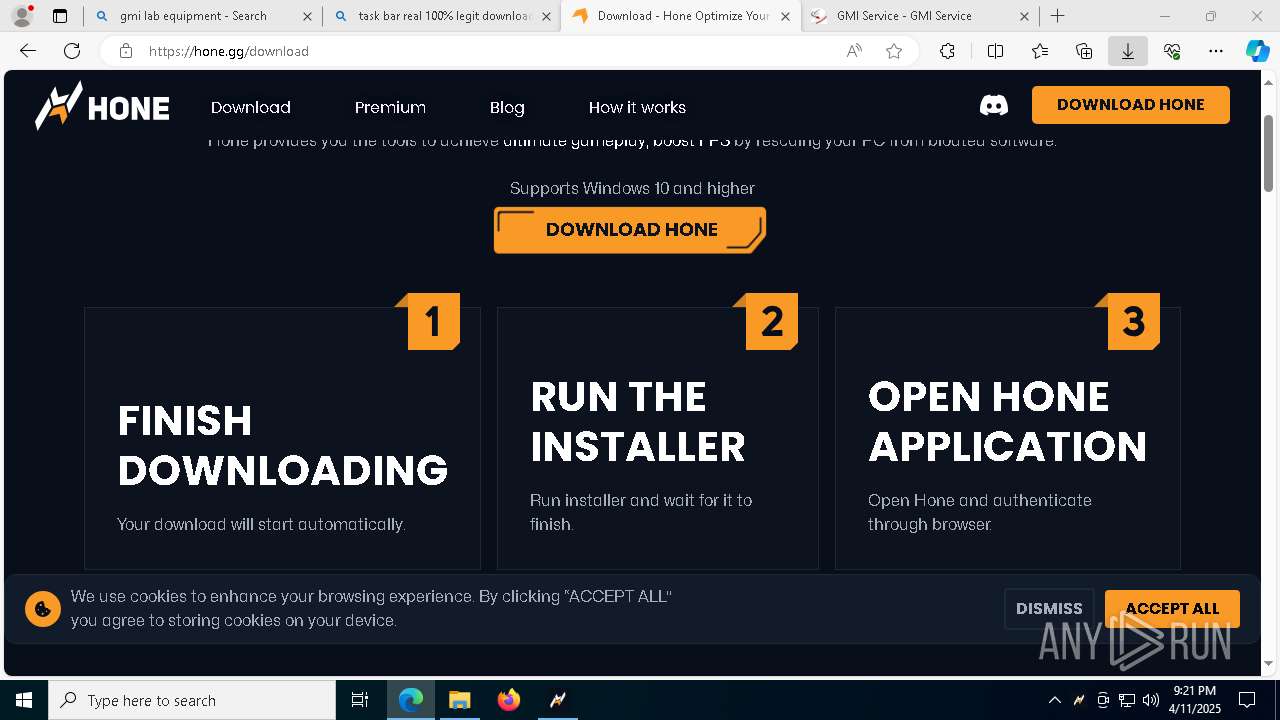Click the Hone logo in site header
The image size is (1280, 720).
[102, 106]
